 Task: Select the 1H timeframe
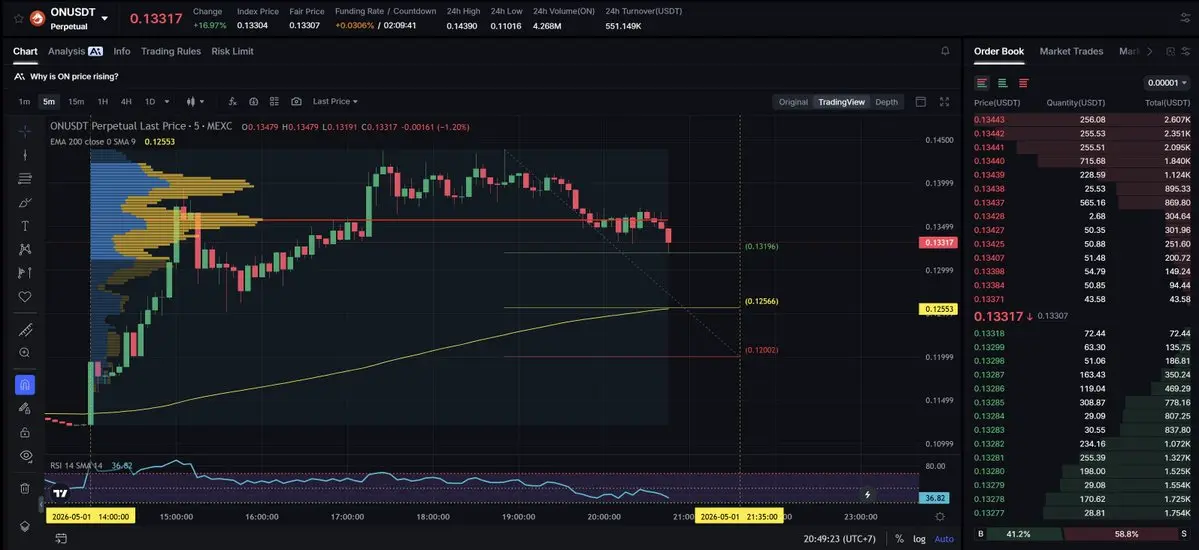(x=102, y=102)
